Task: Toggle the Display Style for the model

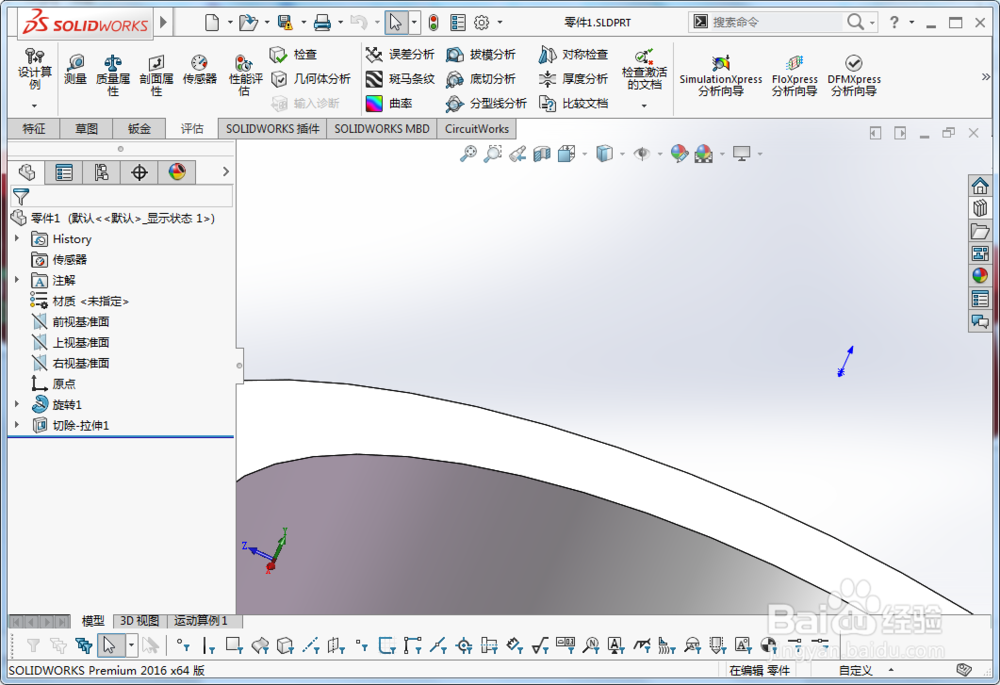Action: pos(605,153)
